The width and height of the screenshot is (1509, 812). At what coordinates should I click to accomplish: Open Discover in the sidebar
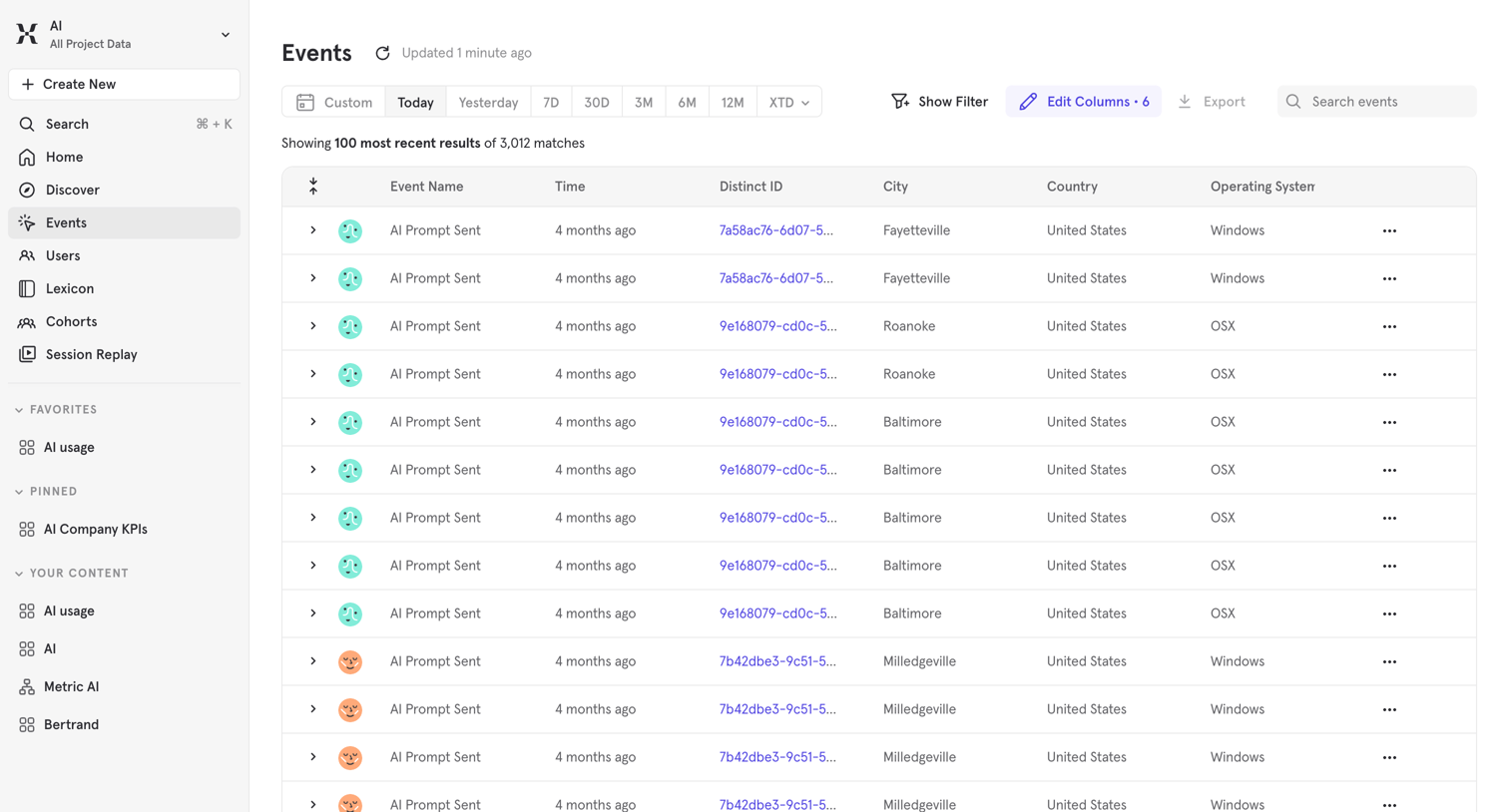tap(124, 190)
